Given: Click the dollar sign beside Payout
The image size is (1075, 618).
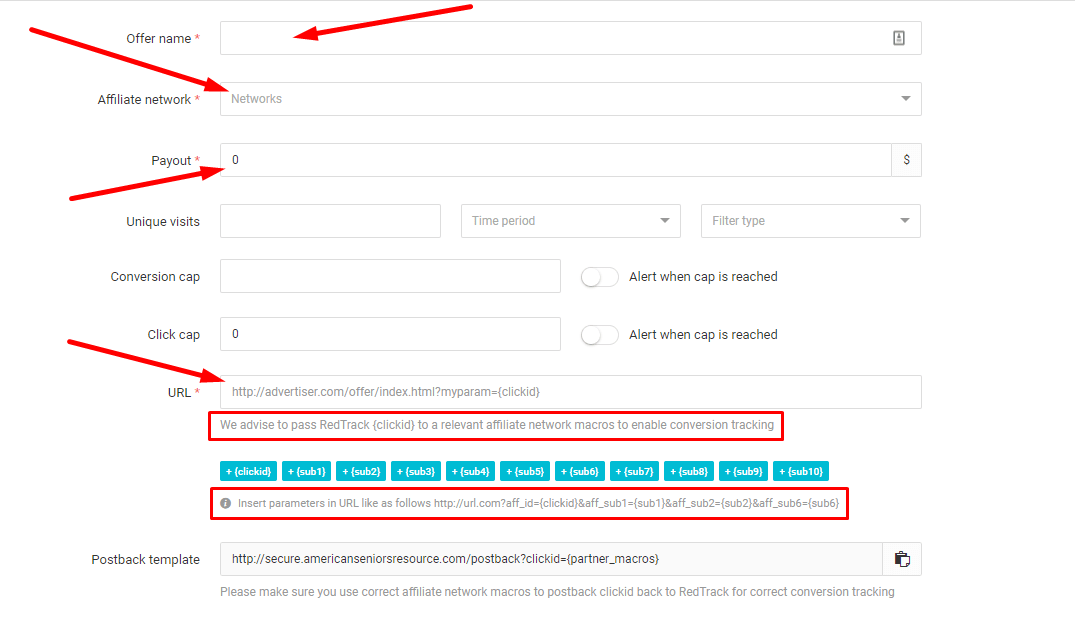Looking at the screenshot, I should pos(906,160).
